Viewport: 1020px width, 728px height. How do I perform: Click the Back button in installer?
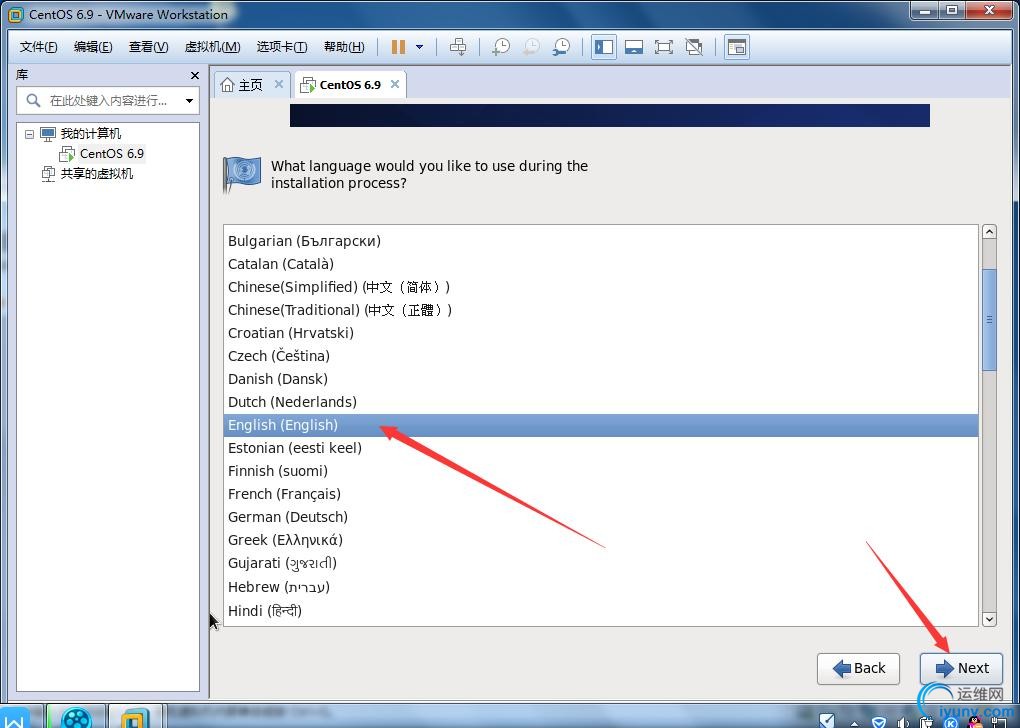(859, 669)
